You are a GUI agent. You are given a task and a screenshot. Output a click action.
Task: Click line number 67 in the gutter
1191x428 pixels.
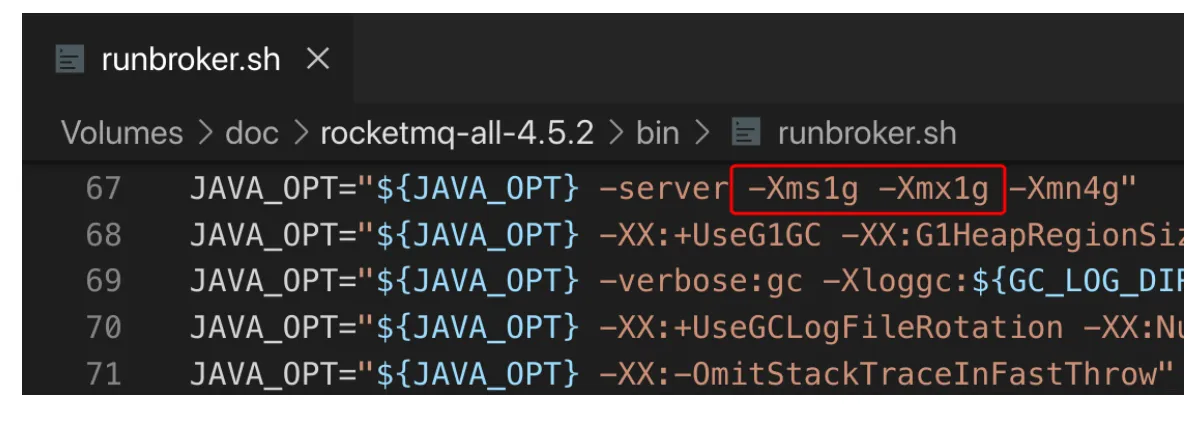(x=103, y=188)
